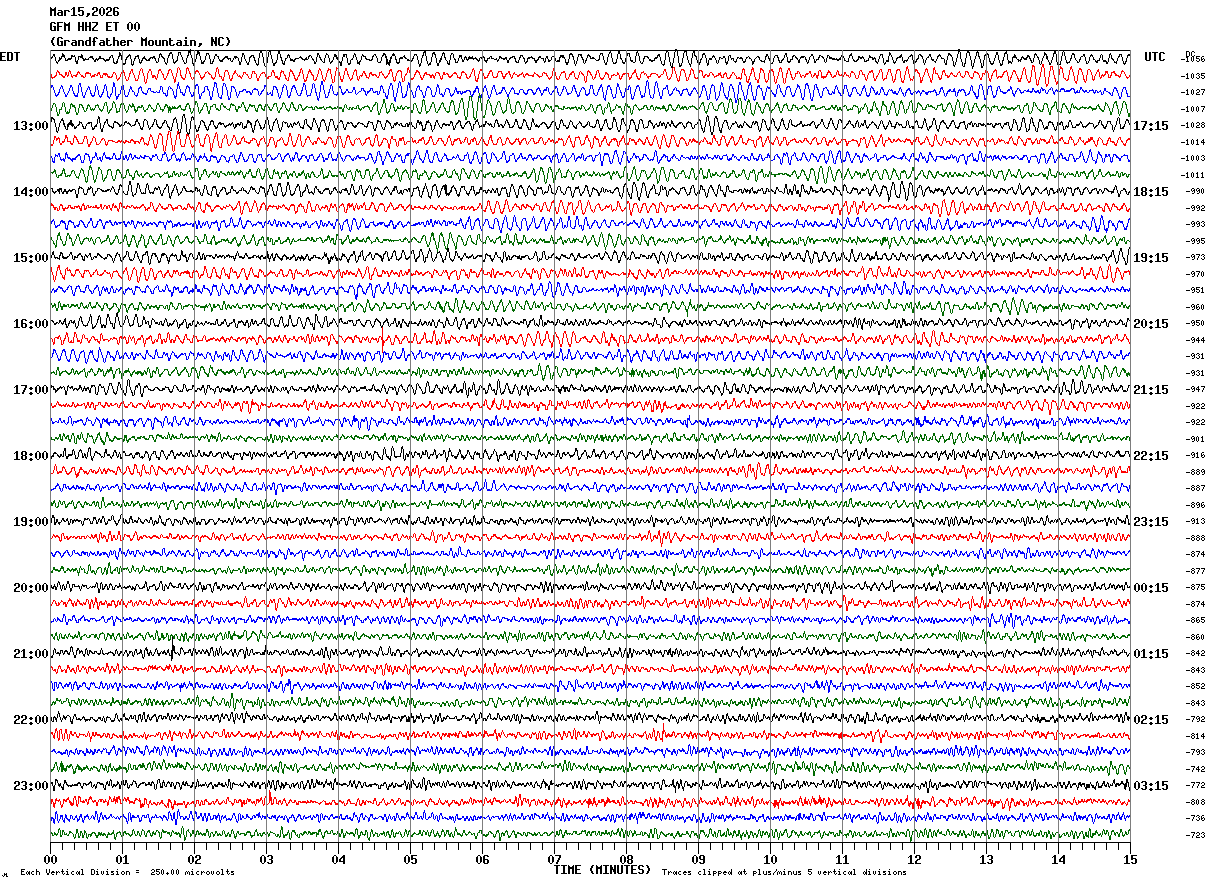Click the DC offset value "-1007"

pyautogui.click(x=1193, y=109)
